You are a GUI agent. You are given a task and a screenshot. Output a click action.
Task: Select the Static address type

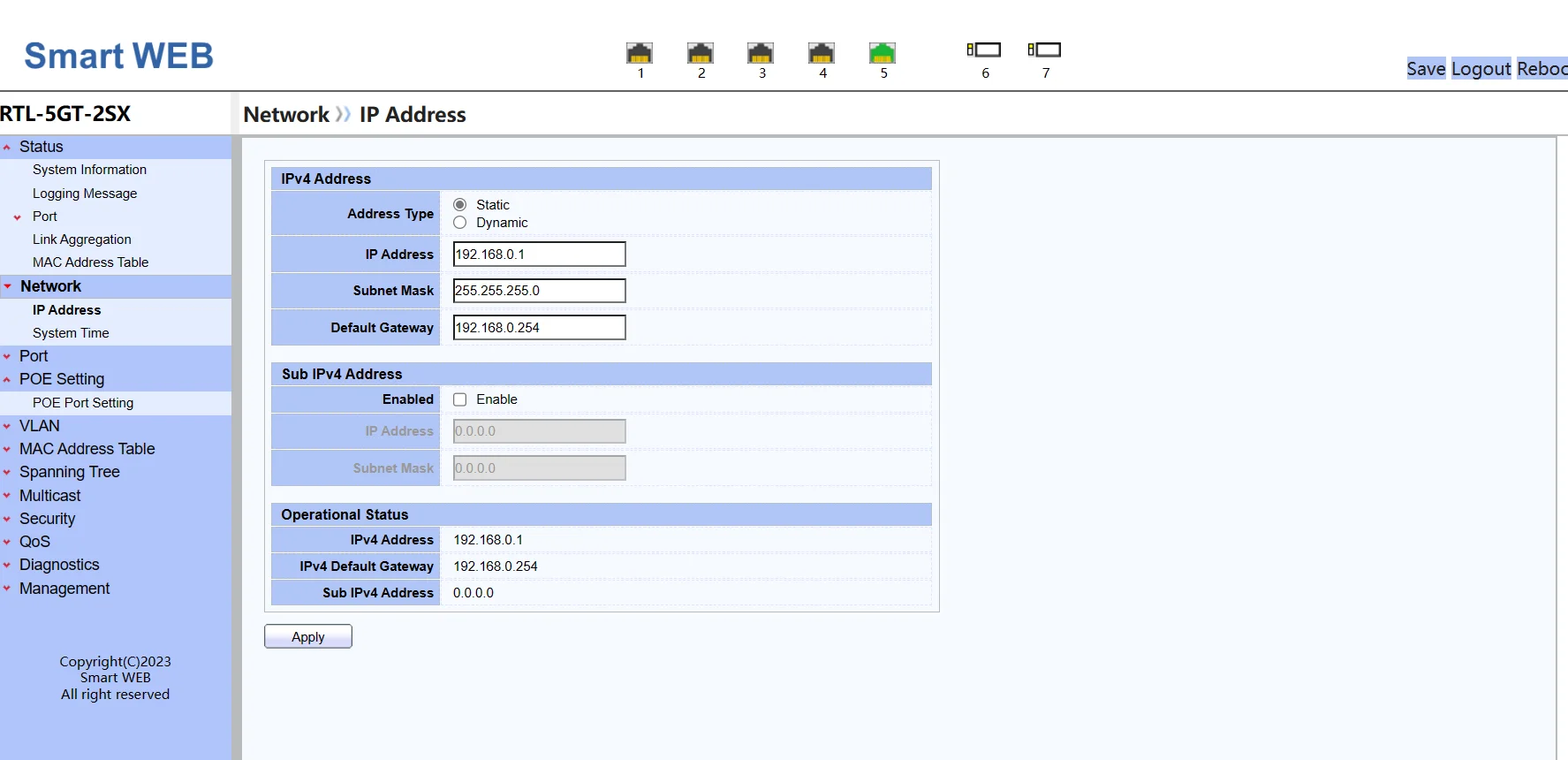[x=460, y=205]
